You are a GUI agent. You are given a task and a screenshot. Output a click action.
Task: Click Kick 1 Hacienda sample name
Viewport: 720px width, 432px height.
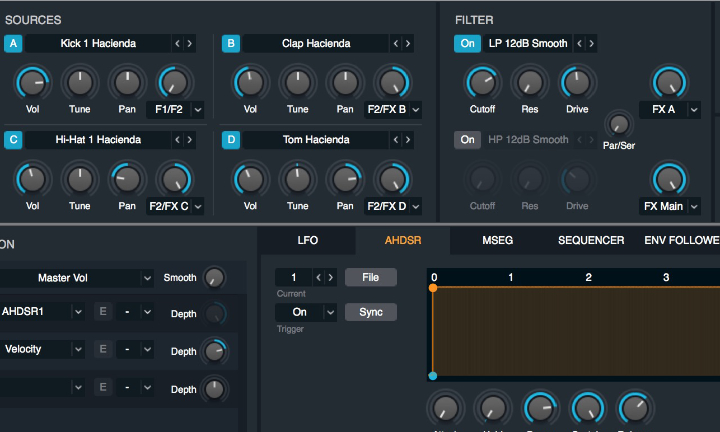pos(98,44)
